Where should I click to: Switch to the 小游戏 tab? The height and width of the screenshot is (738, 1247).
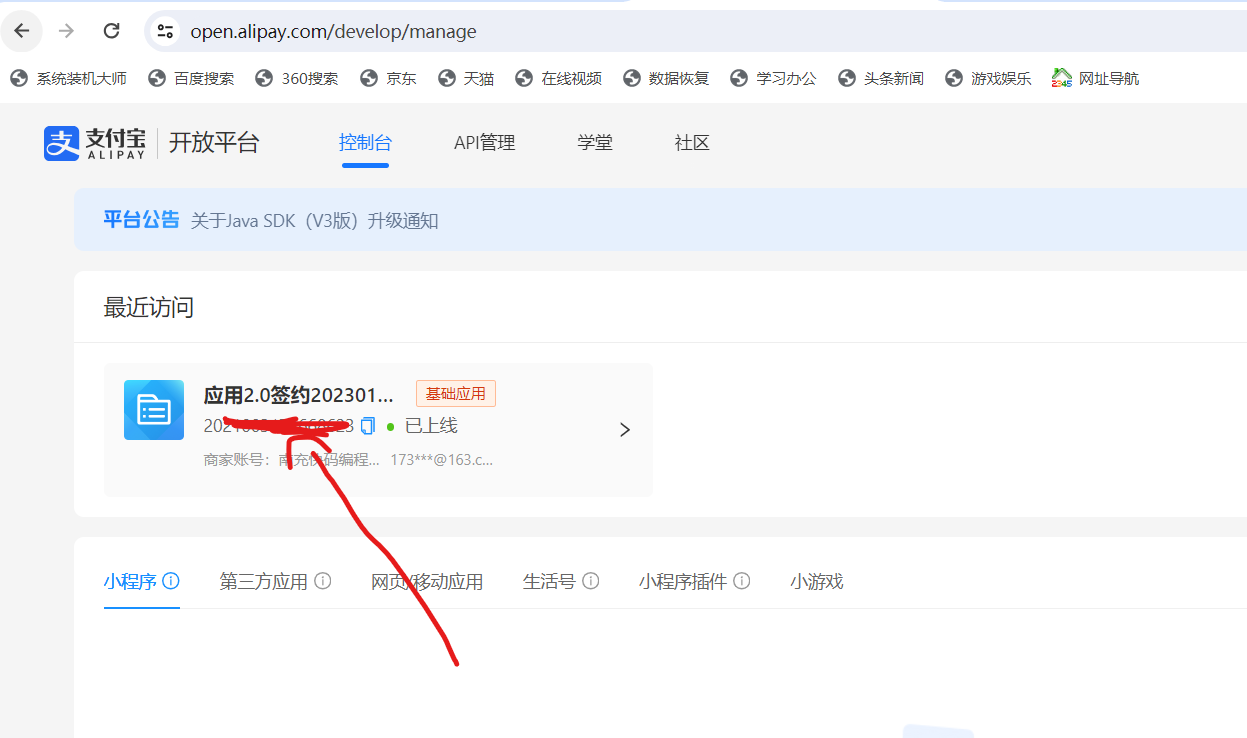[x=817, y=581]
